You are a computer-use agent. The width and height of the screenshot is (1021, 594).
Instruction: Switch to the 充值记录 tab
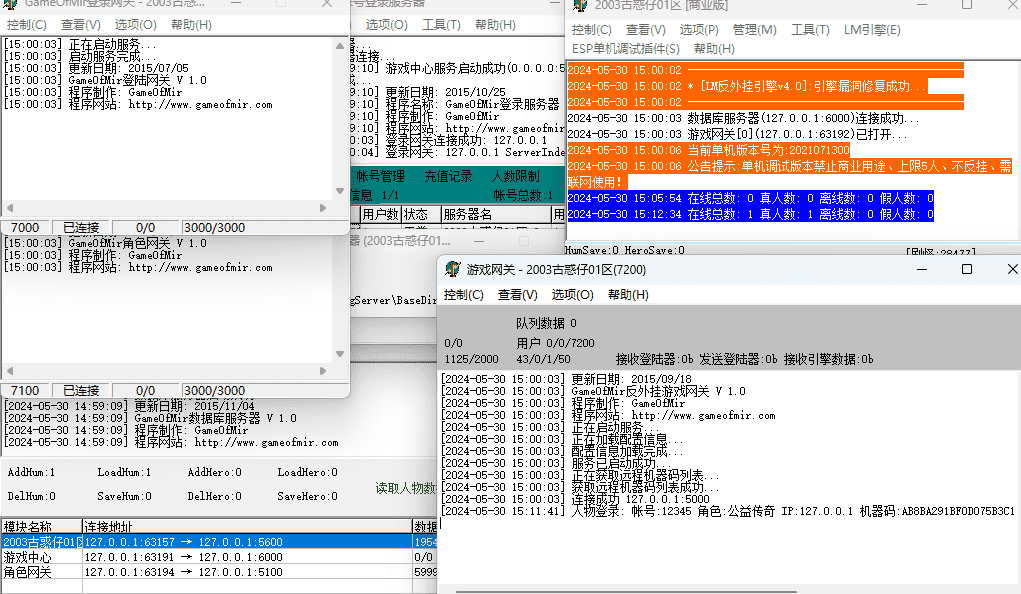tap(448, 177)
